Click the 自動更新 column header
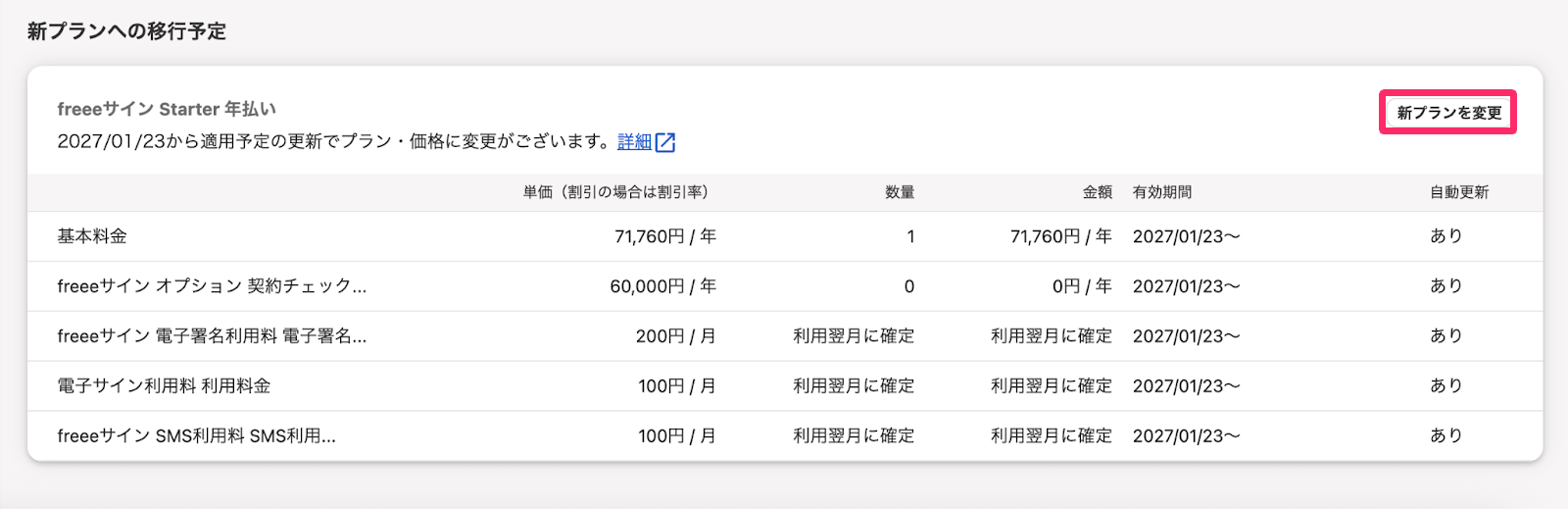Image resolution: width=1568 pixels, height=509 pixels. click(x=1459, y=192)
